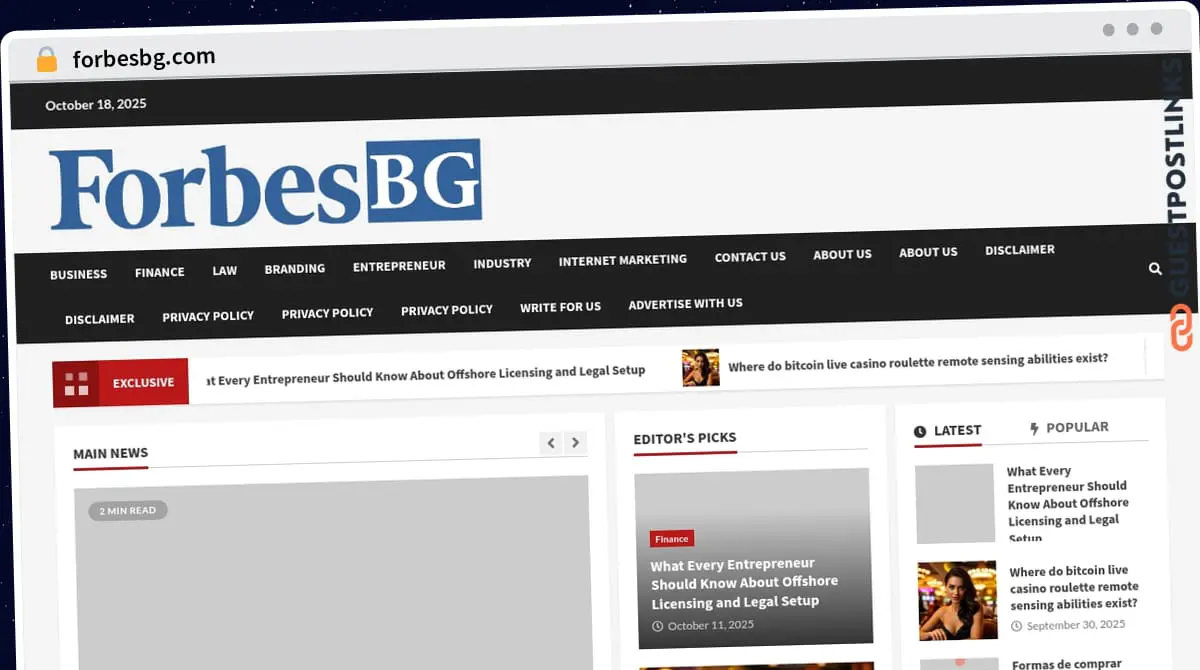Go to previous Main News slide arrow
The image size is (1200, 670).
pos(550,443)
